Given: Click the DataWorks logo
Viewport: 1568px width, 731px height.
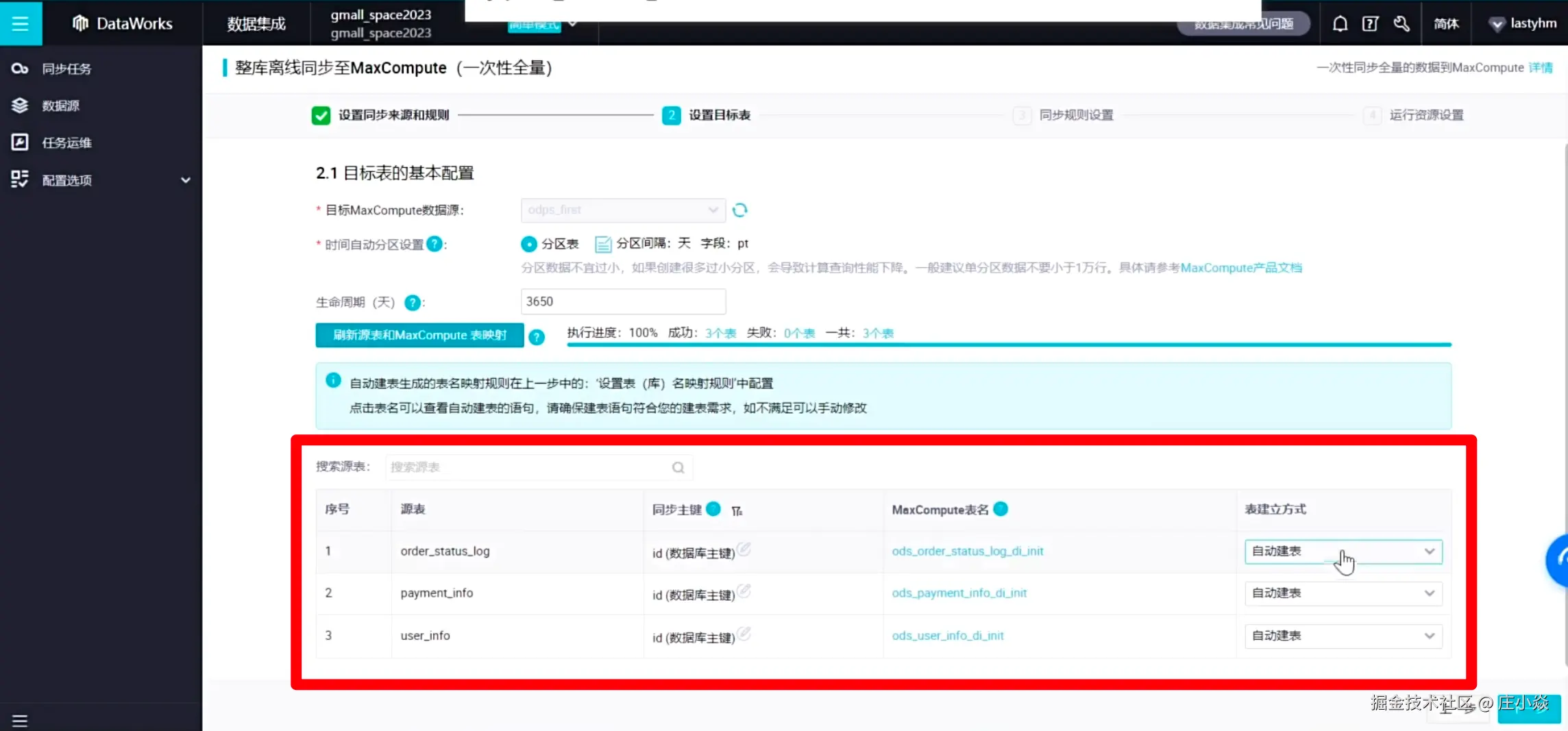Looking at the screenshot, I should tap(122, 23).
